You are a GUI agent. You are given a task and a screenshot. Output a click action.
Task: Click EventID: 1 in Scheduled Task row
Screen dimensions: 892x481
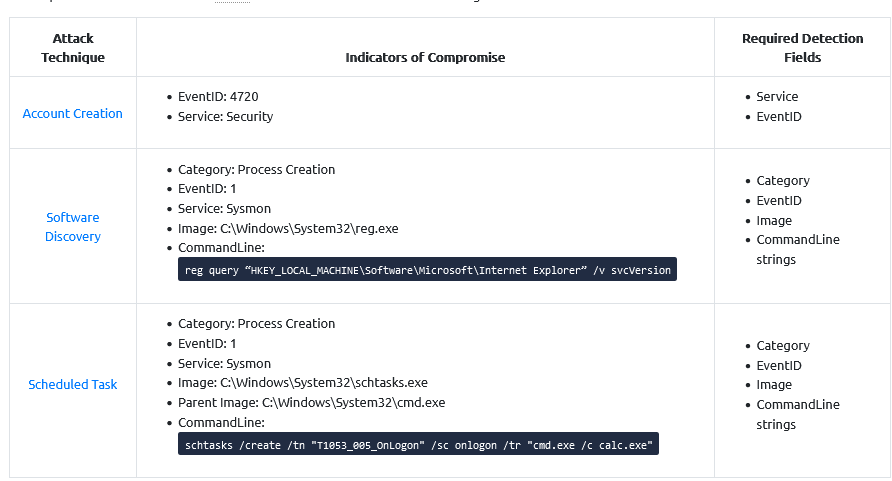coord(207,343)
